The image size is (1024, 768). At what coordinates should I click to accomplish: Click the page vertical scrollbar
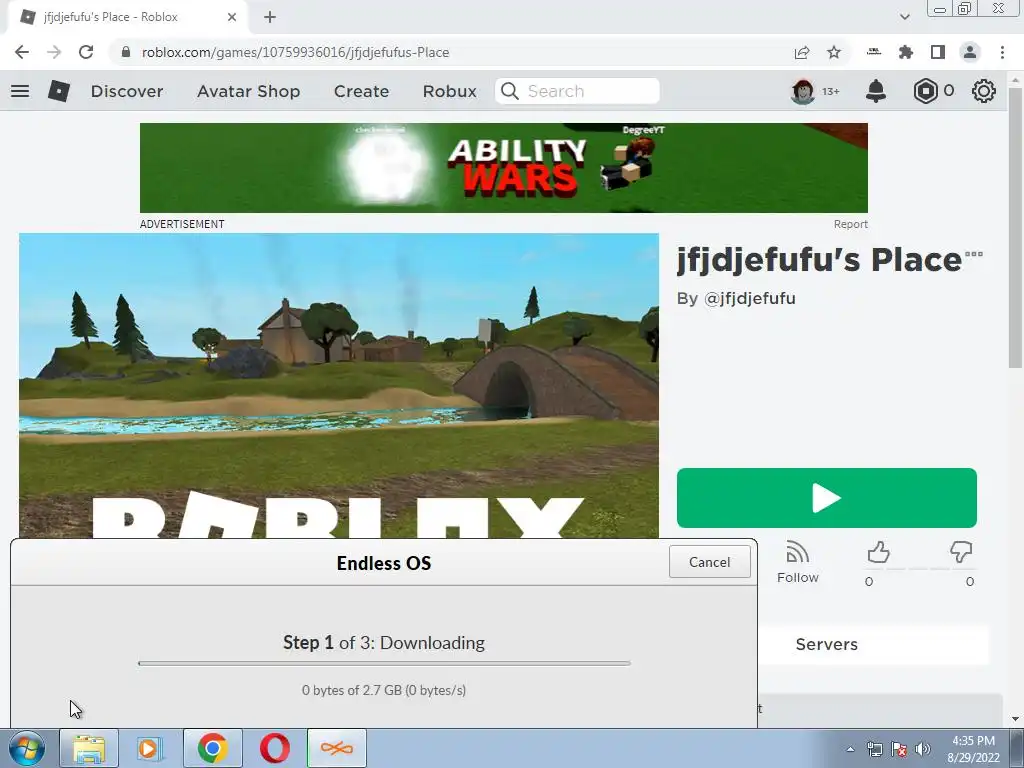tap(1015, 227)
